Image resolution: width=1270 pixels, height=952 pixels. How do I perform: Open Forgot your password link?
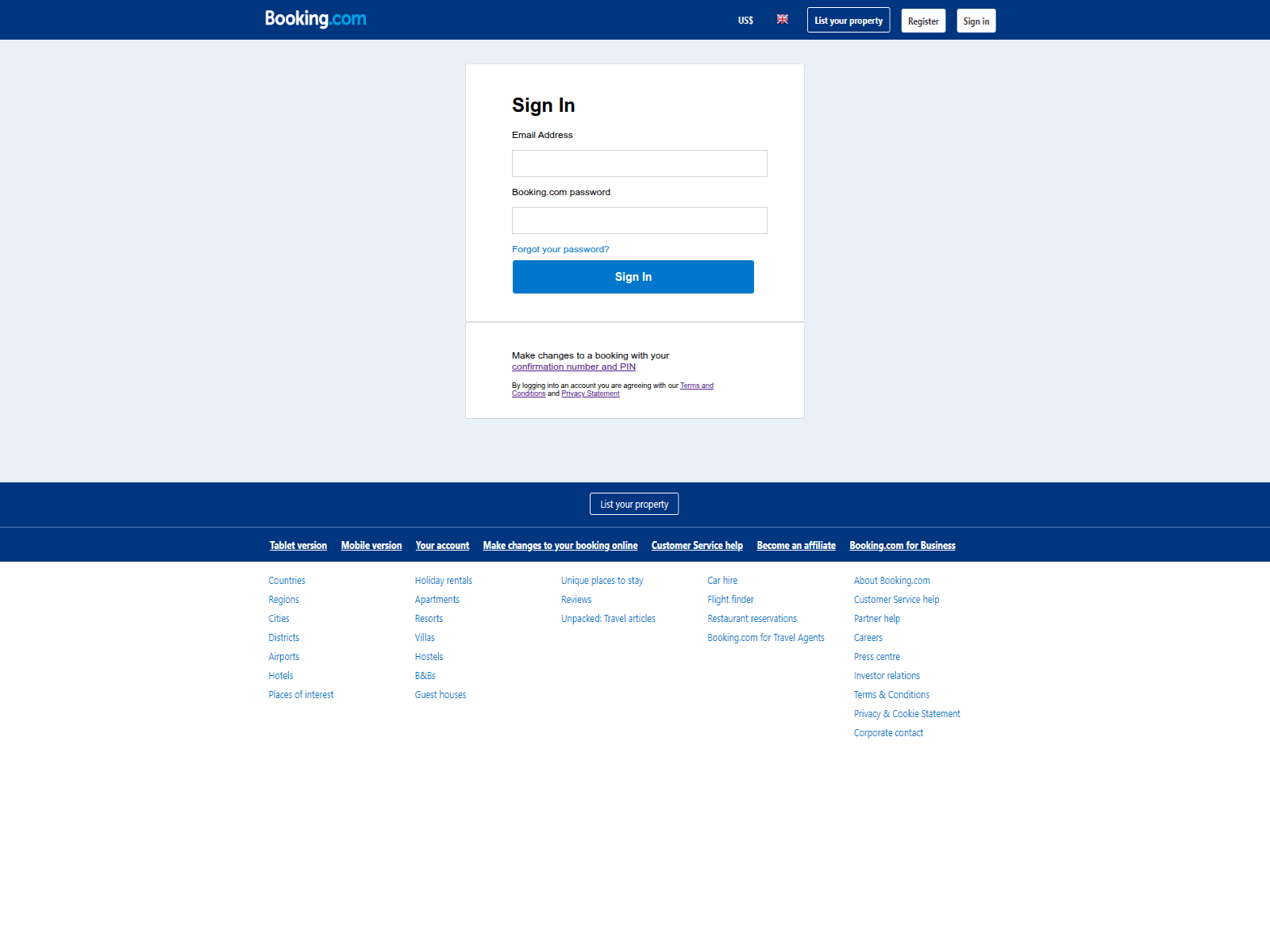[560, 249]
